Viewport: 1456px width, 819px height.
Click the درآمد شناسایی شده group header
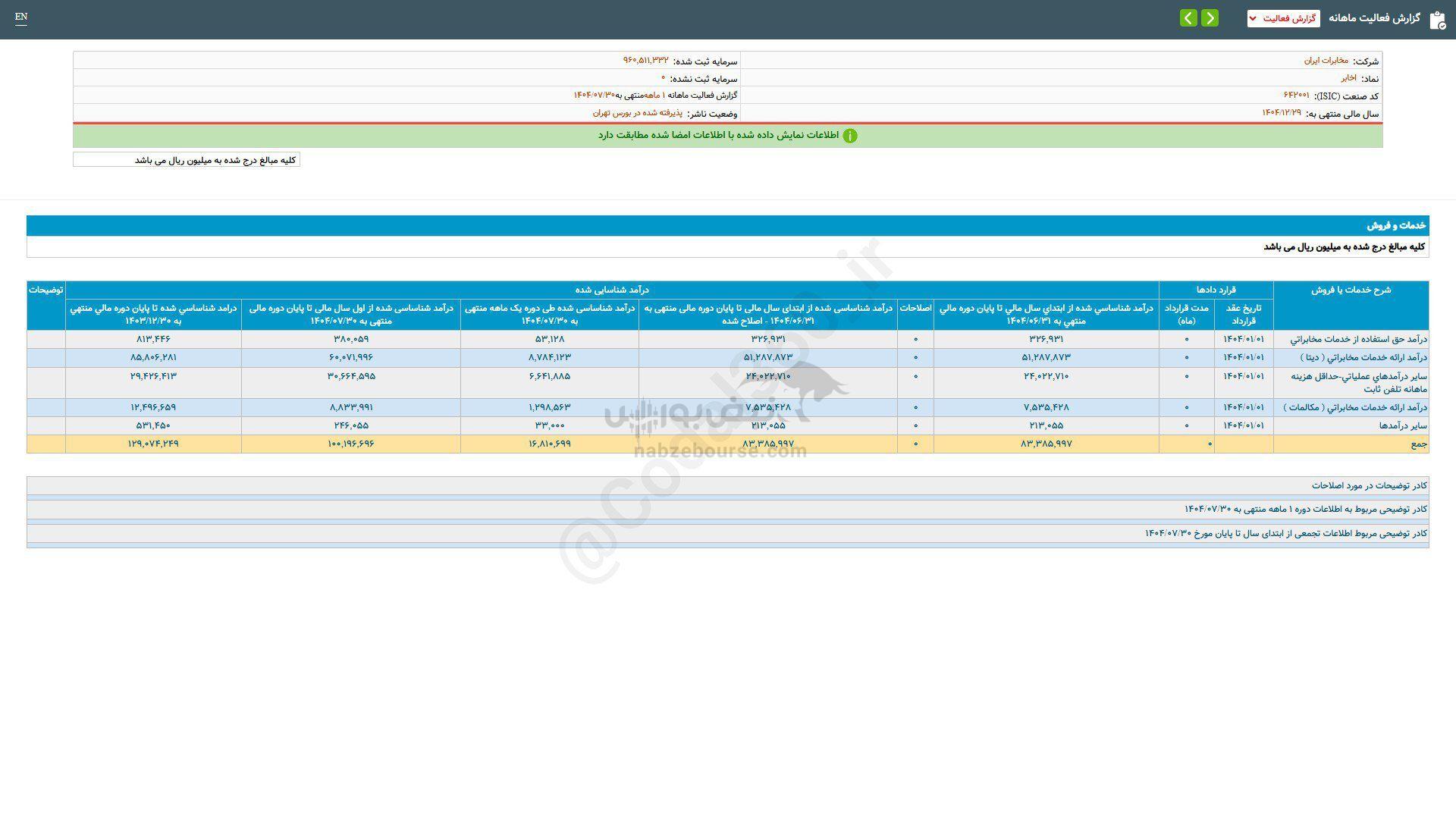[611, 290]
